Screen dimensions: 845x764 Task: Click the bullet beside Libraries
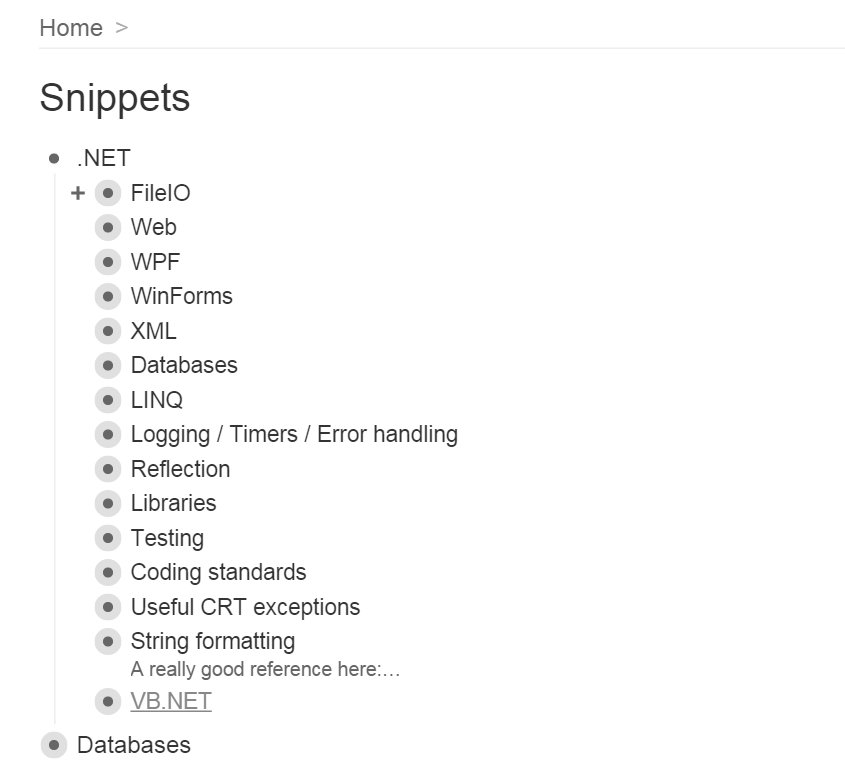[x=107, y=503]
